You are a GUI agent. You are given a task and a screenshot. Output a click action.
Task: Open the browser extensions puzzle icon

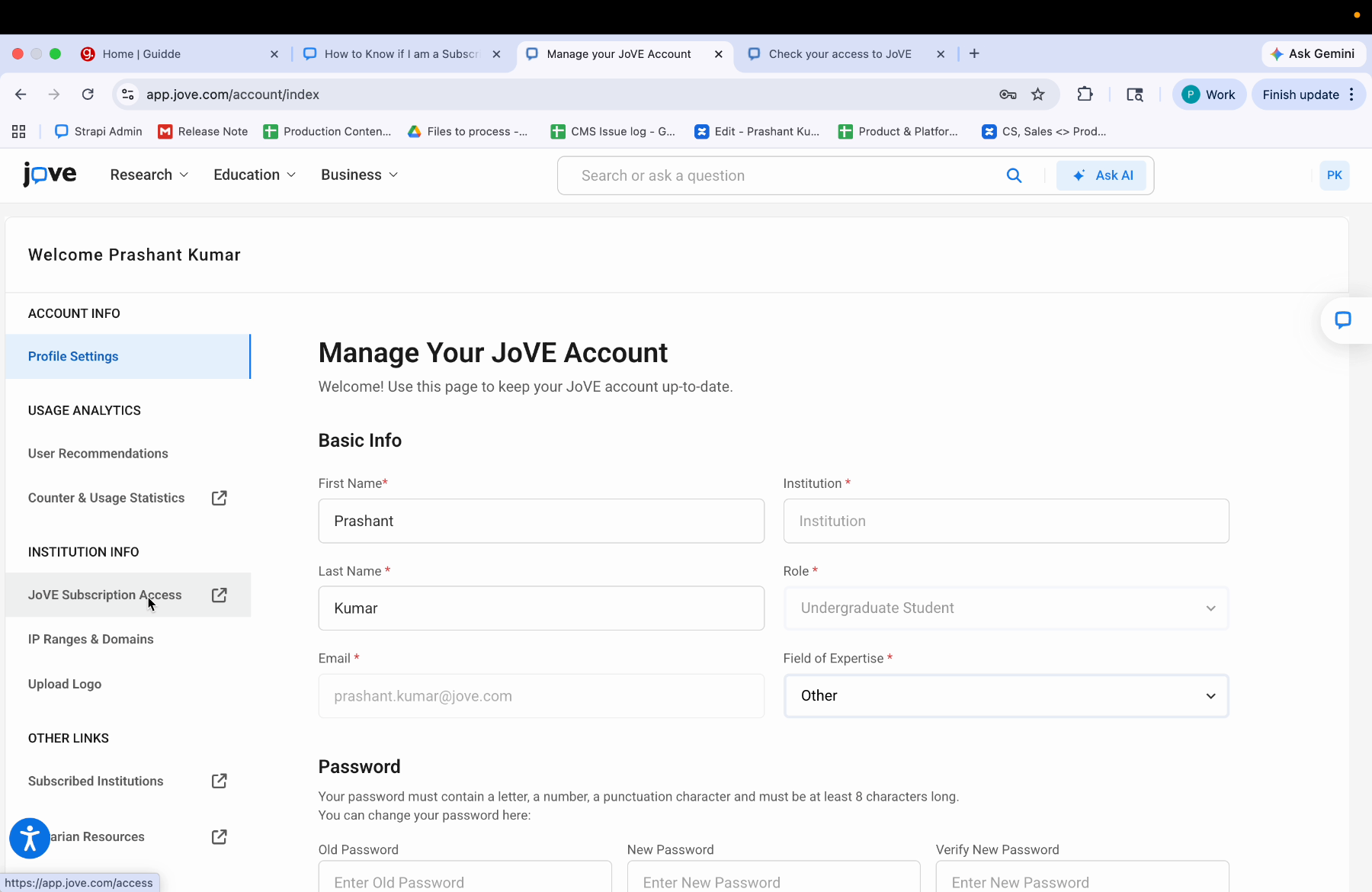[x=1085, y=94]
